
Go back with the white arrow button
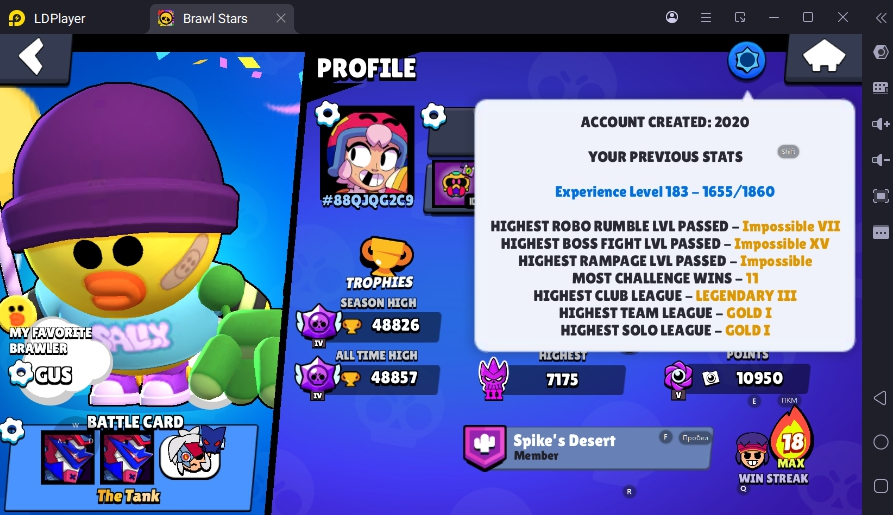[x=32, y=56]
